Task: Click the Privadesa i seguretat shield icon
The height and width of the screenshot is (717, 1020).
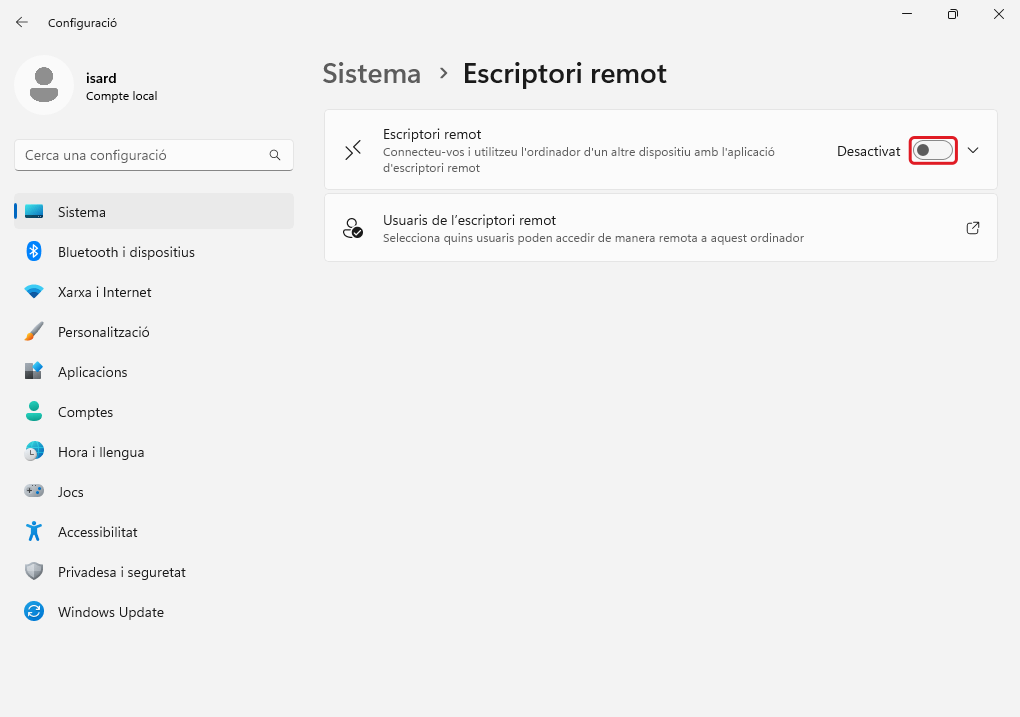Action: tap(34, 572)
